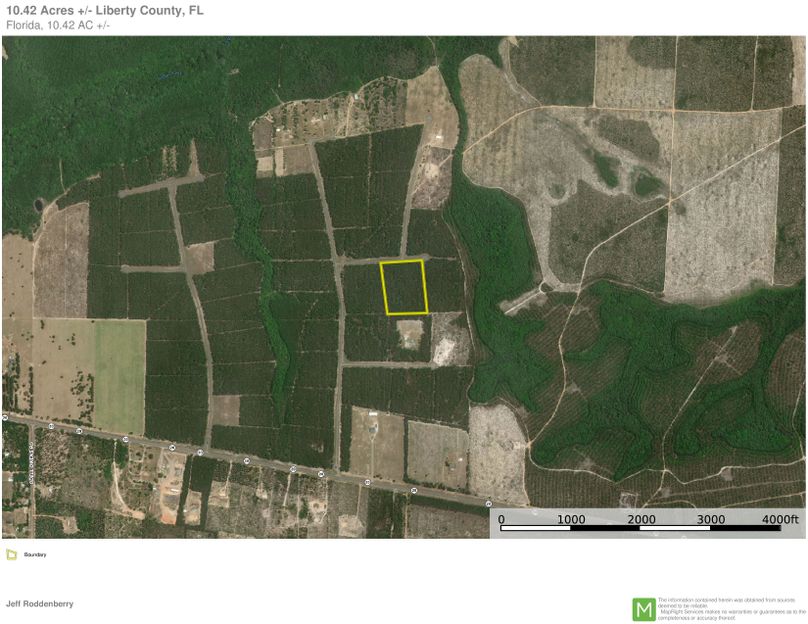Image resolution: width=808 pixels, height=624 pixels.
Task: Click inside the yellow boundary parcel
Action: 404,288
